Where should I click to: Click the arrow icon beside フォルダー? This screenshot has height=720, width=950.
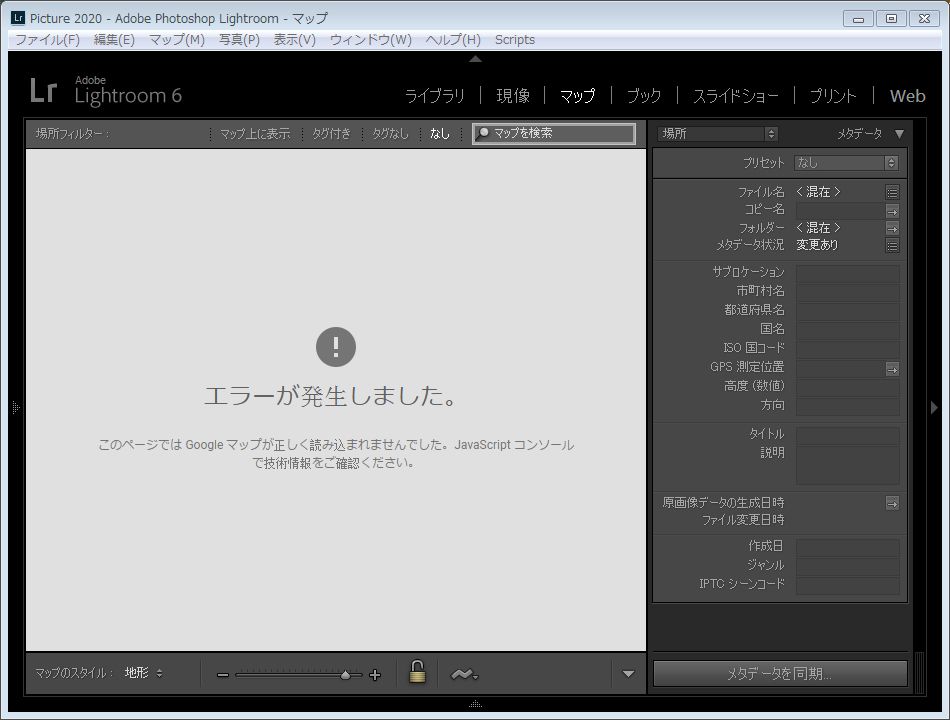tap(892, 228)
